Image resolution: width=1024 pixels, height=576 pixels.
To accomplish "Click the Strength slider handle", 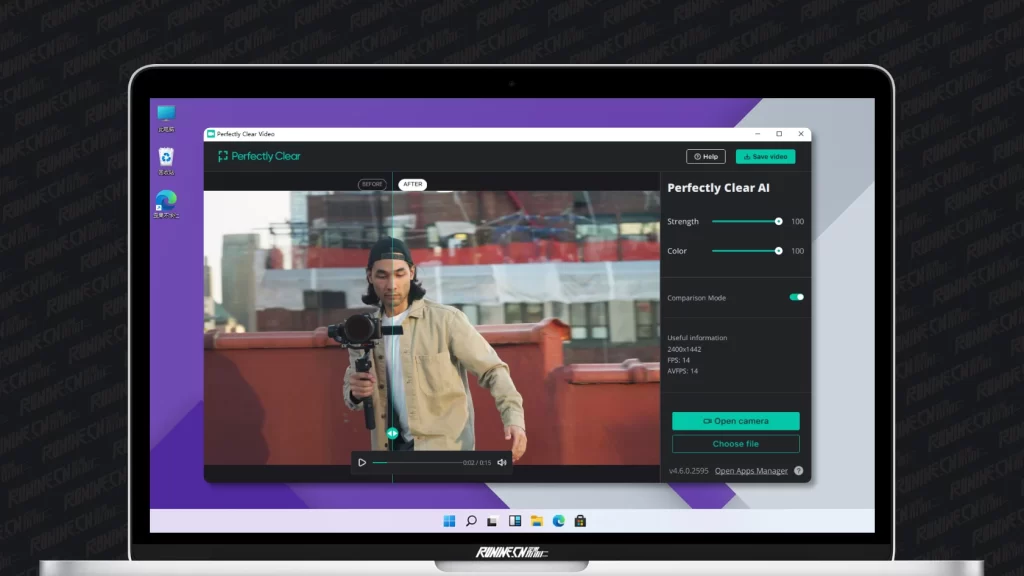I will 778,221.
